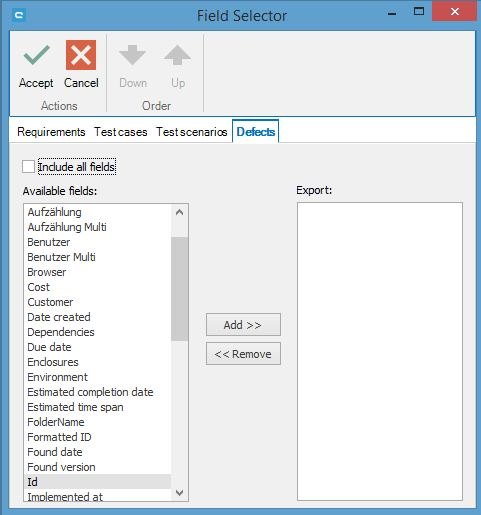Click the app icon in title bar
This screenshot has height=515, width=481.
[x=19, y=15]
